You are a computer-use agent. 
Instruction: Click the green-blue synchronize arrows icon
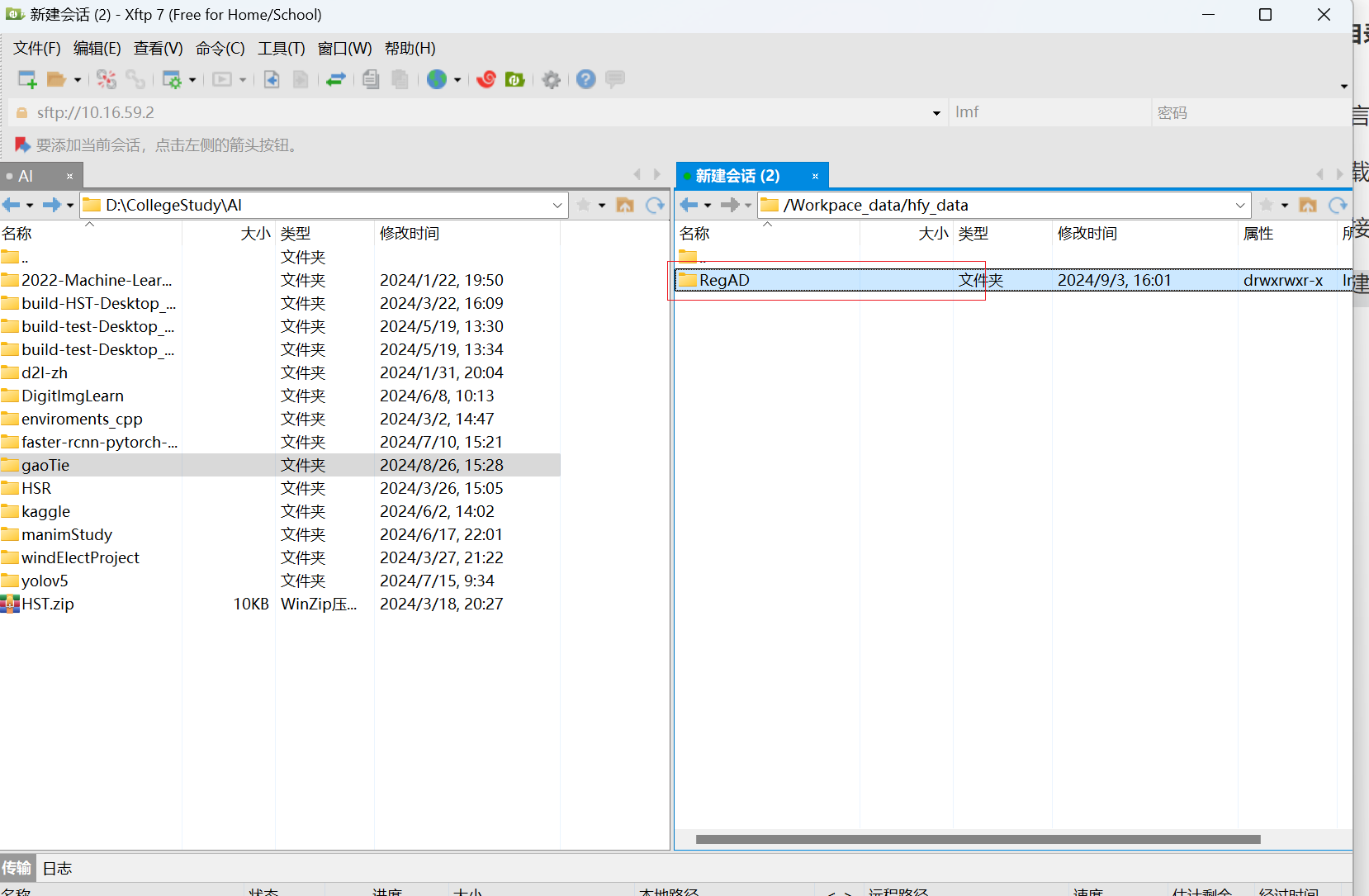(x=336, y=79)
